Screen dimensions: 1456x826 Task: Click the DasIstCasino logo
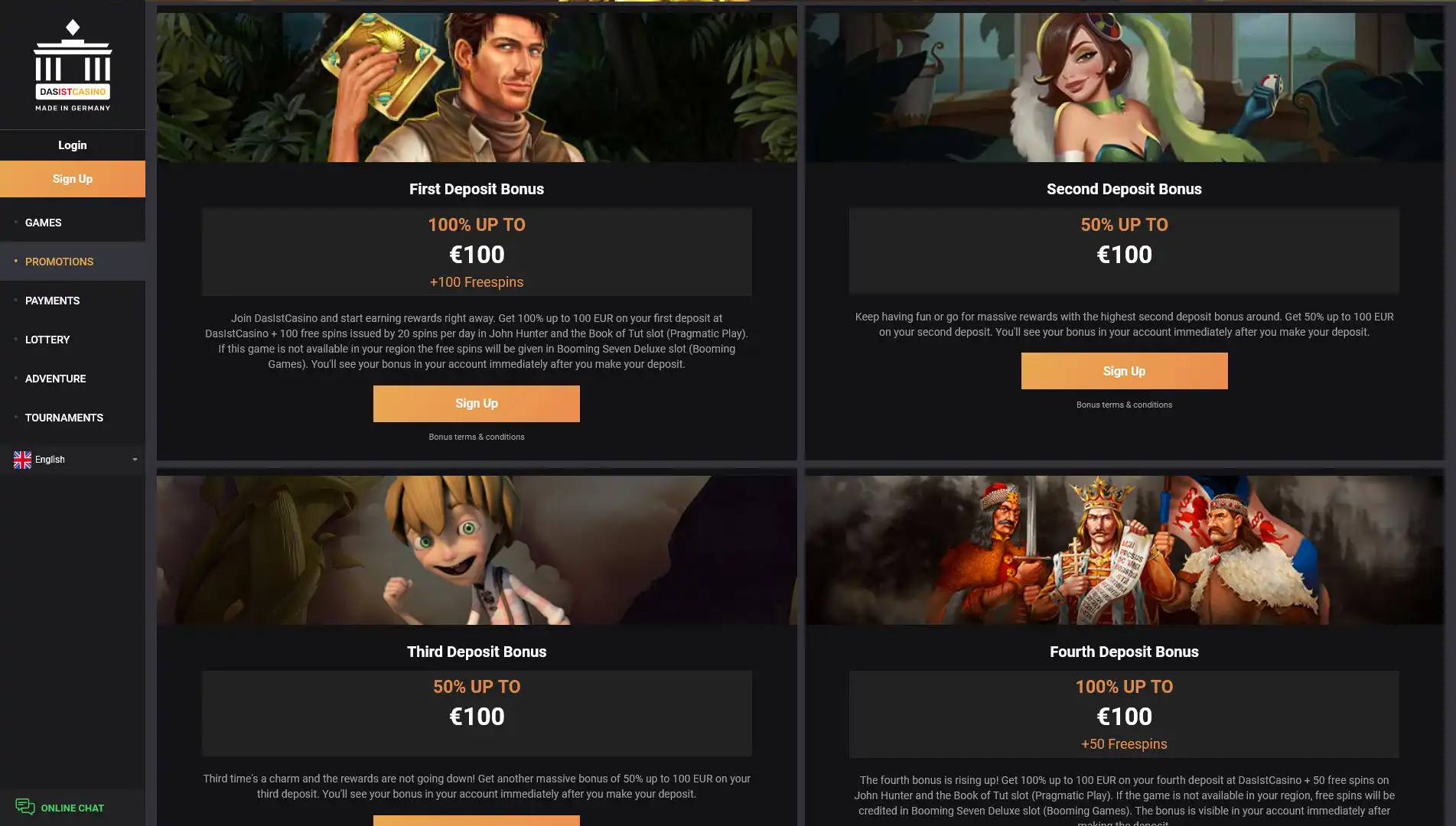click(x=73, y=66)
